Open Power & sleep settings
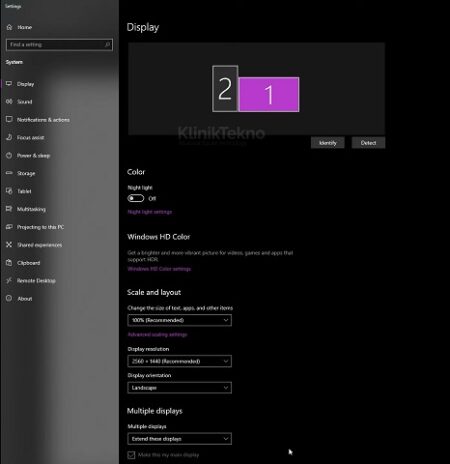 [59, 155]
